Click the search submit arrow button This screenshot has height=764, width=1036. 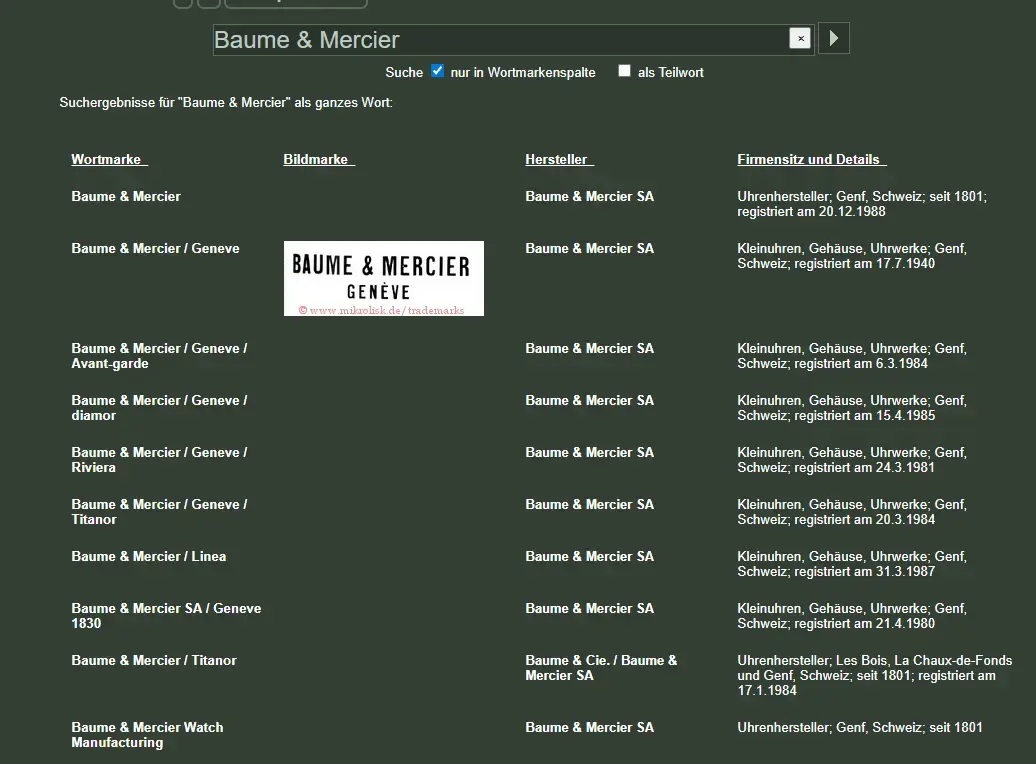pyautogui.click(x=834, y=39)
